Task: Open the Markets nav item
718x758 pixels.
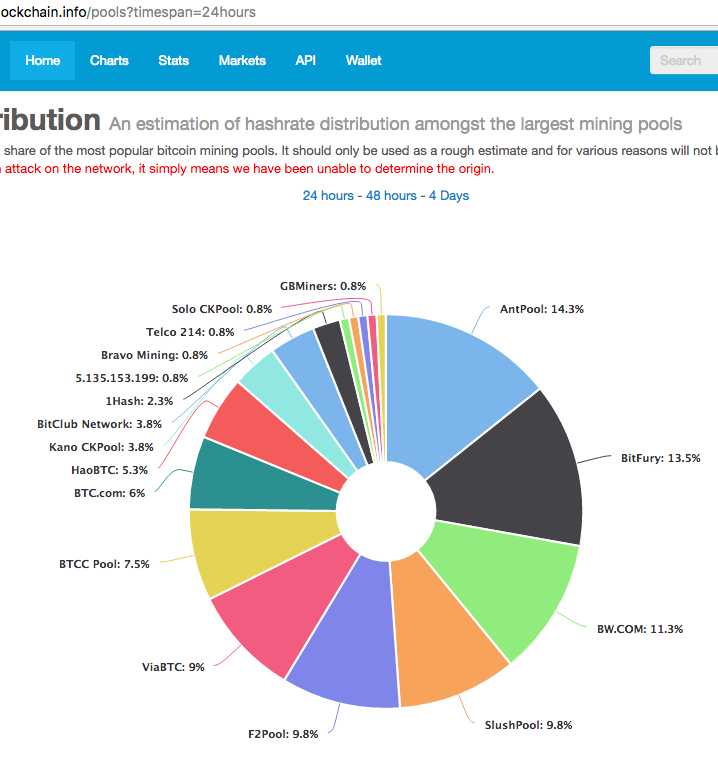Action: (x=242, y=60)
